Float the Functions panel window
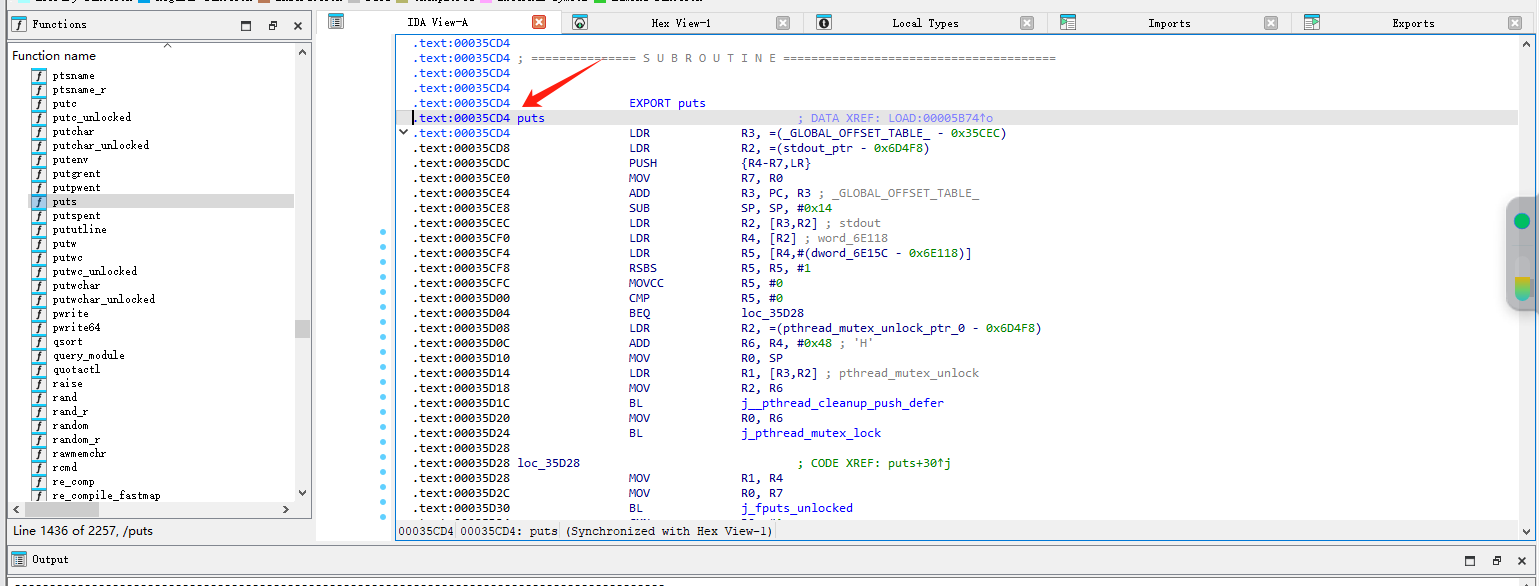This screenshot has height=586, width=1539. click(x=272, y=26)
